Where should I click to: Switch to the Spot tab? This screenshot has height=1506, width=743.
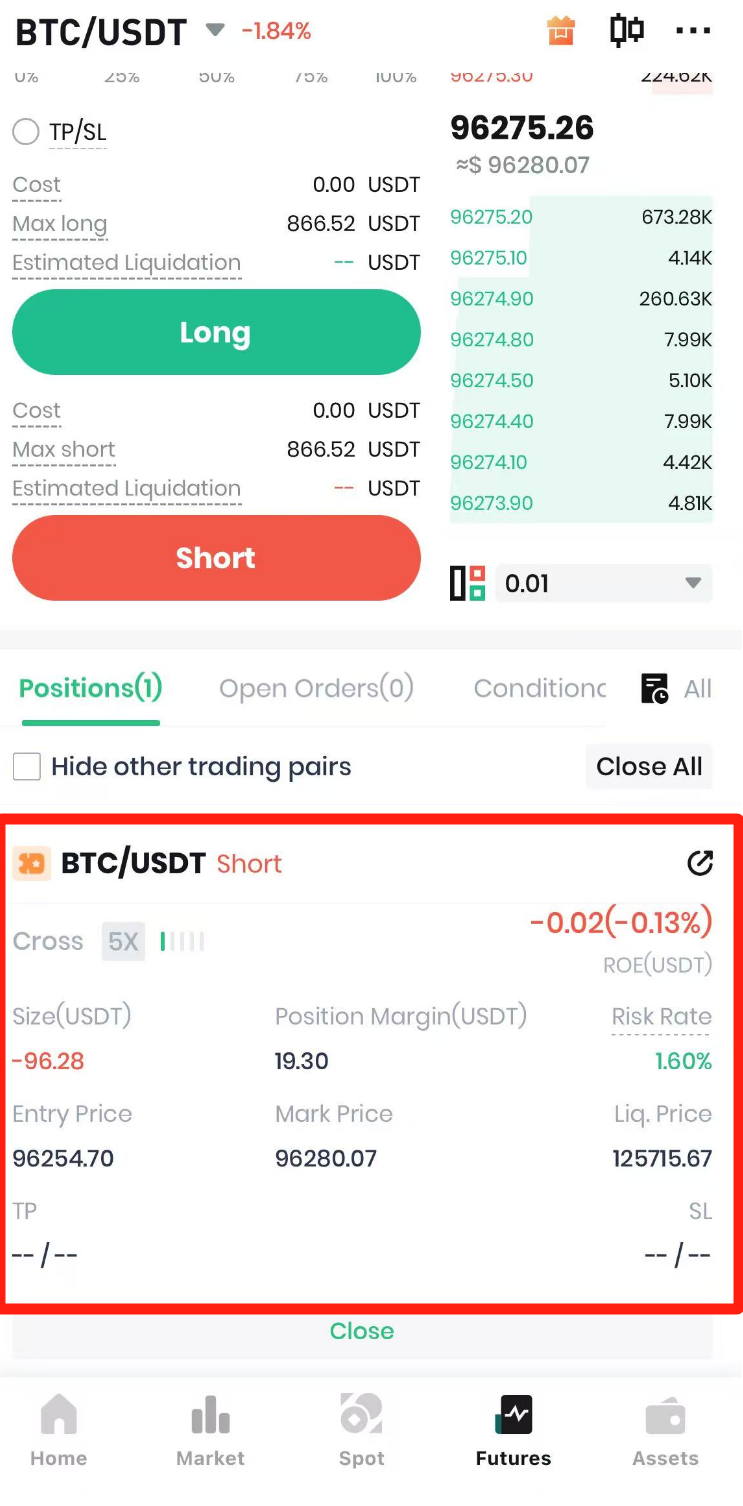tap(361, 1431)
